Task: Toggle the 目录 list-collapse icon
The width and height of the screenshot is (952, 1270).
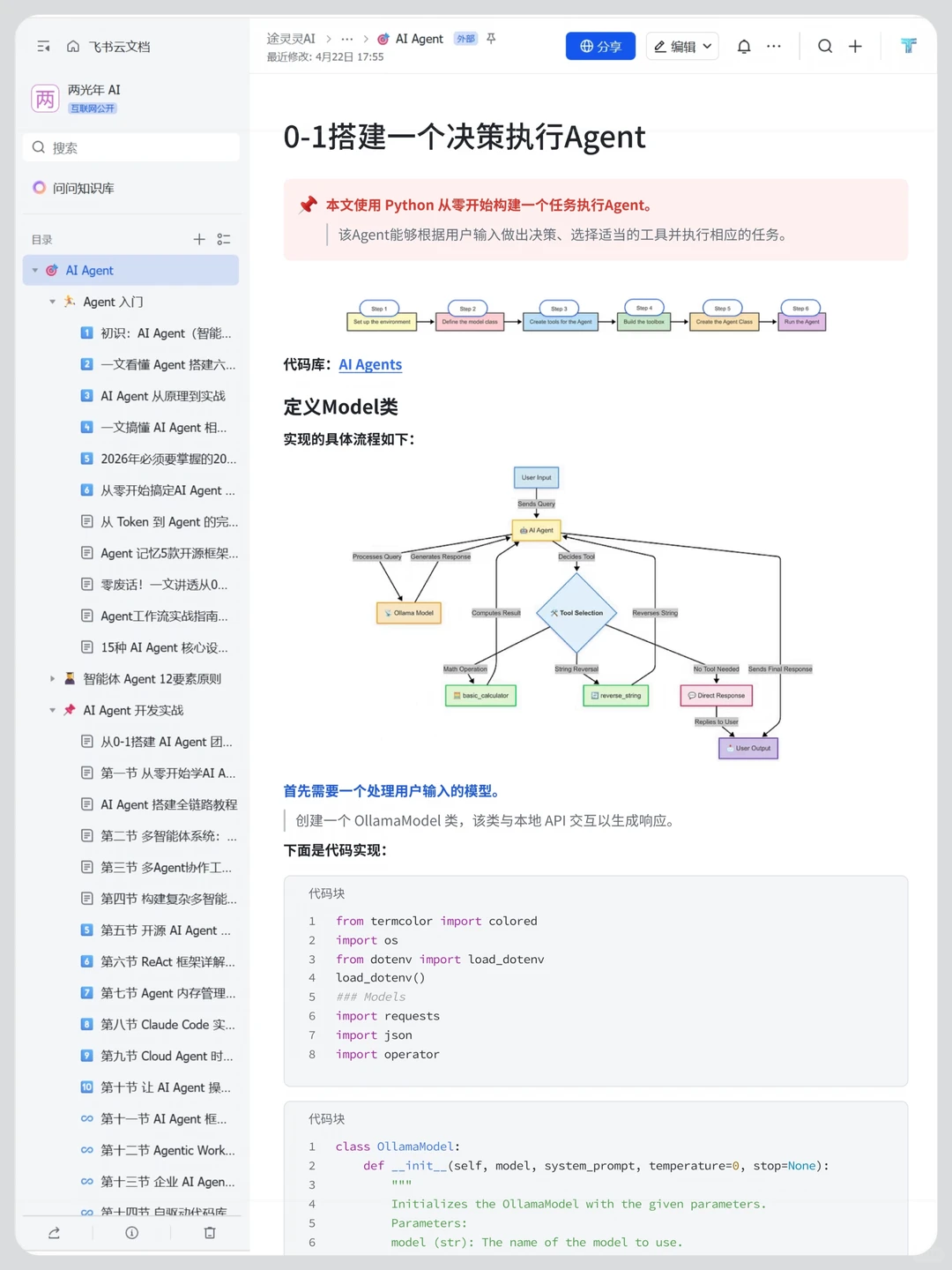Action: [224, 239]
